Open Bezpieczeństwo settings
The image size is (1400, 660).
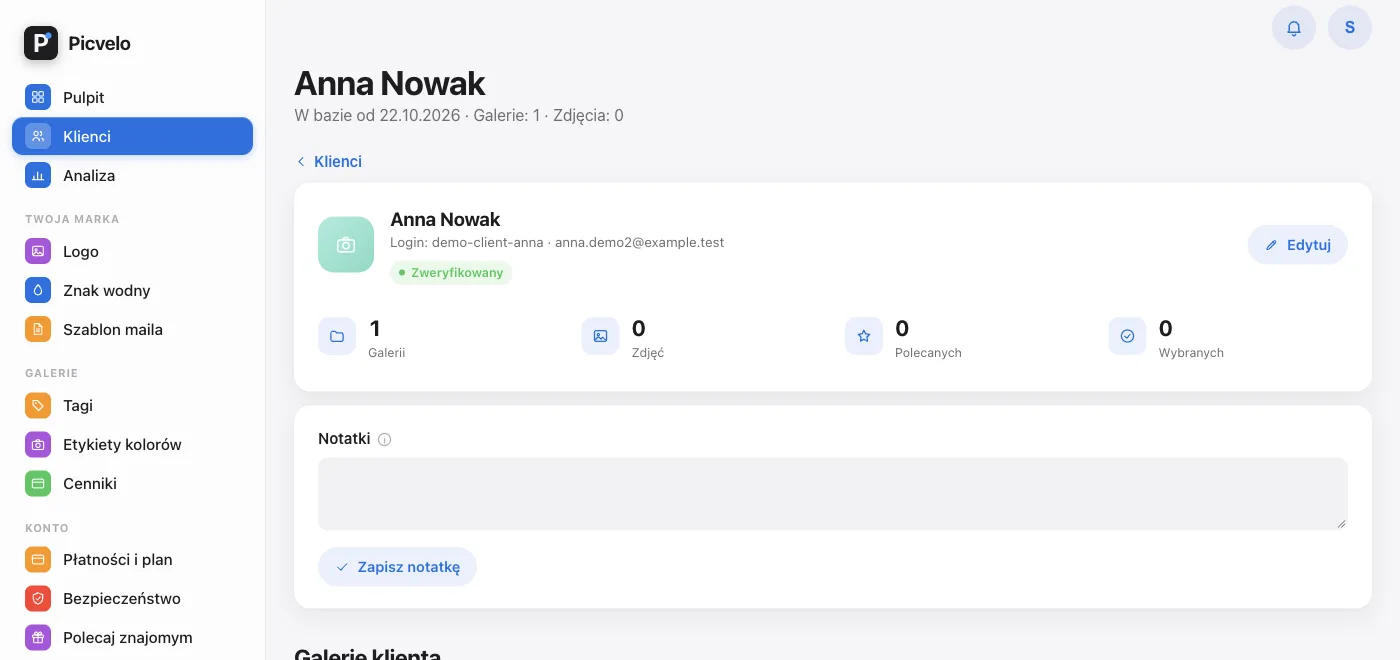click(x=132, y=598)
